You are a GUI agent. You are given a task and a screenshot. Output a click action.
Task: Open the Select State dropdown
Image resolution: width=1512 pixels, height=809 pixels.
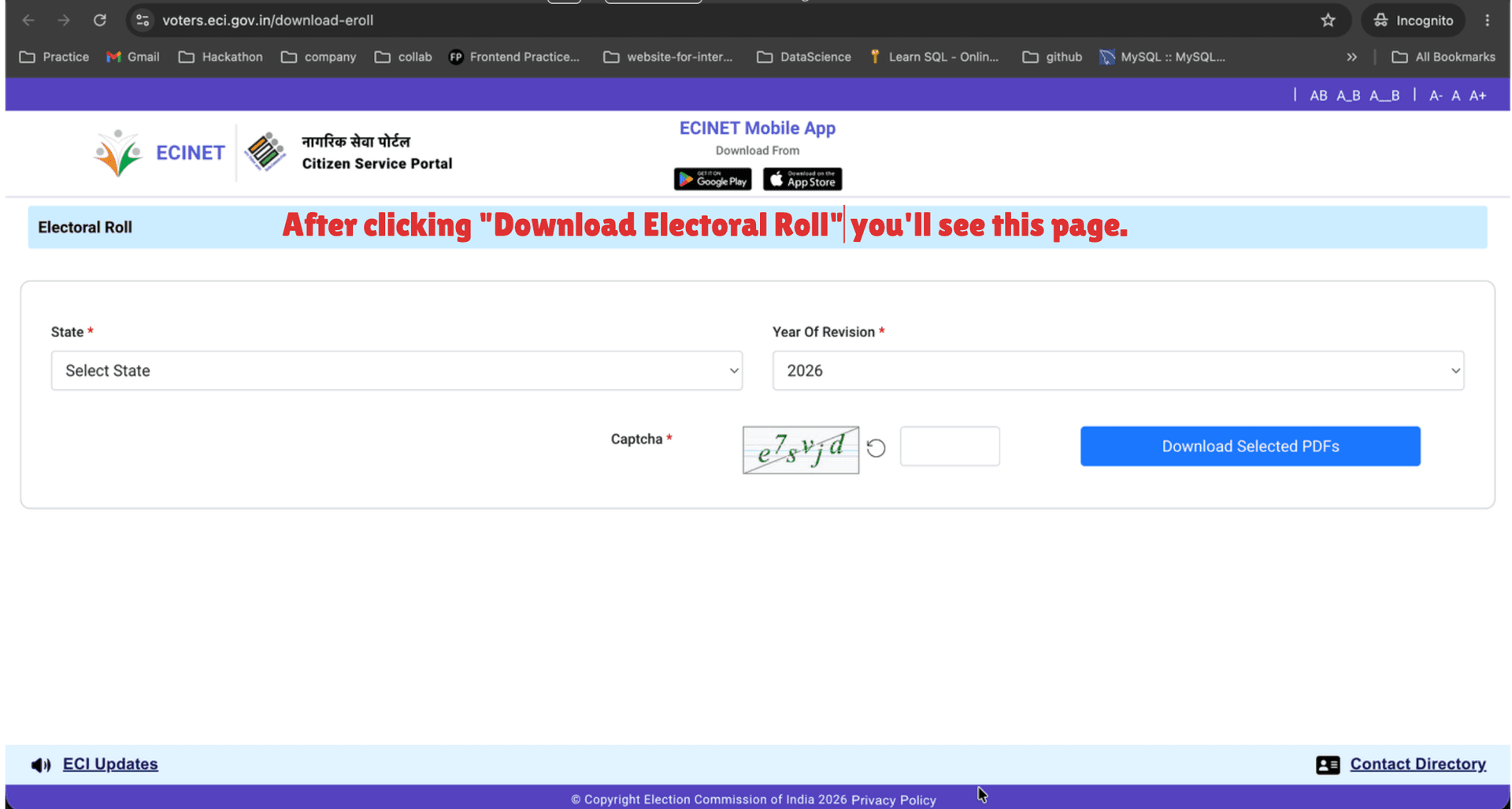coord(397,370)
